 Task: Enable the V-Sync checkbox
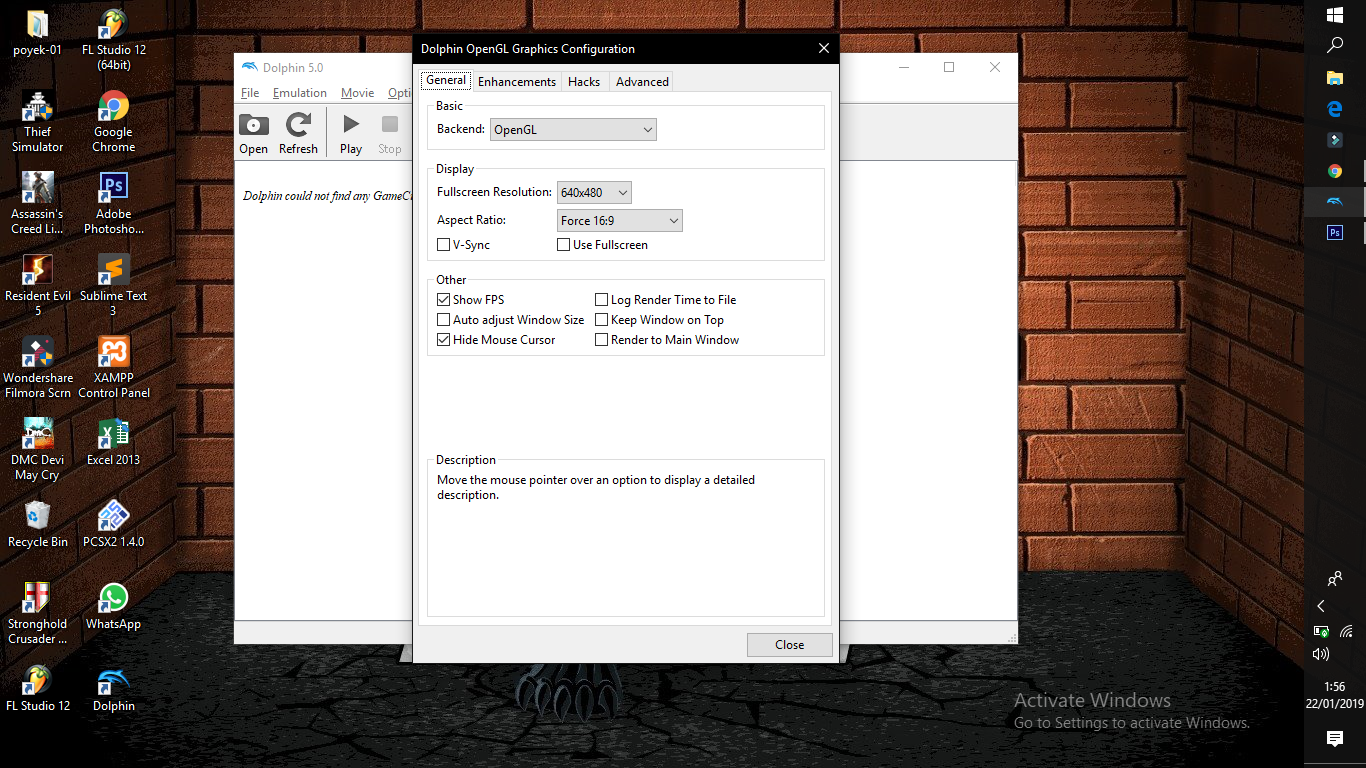(444, 245)
